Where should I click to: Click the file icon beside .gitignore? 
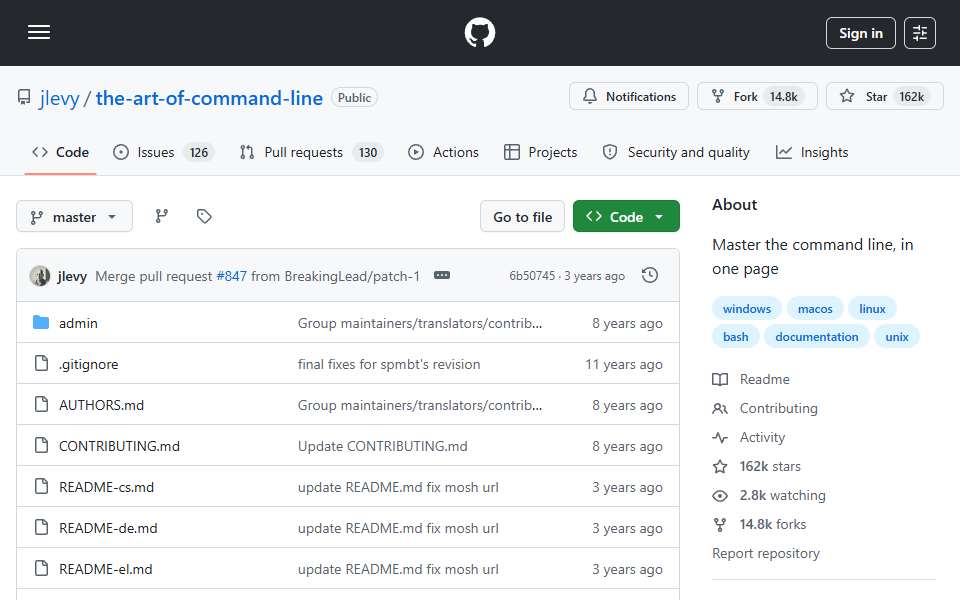pyautogui.click(x=41, y=364)
